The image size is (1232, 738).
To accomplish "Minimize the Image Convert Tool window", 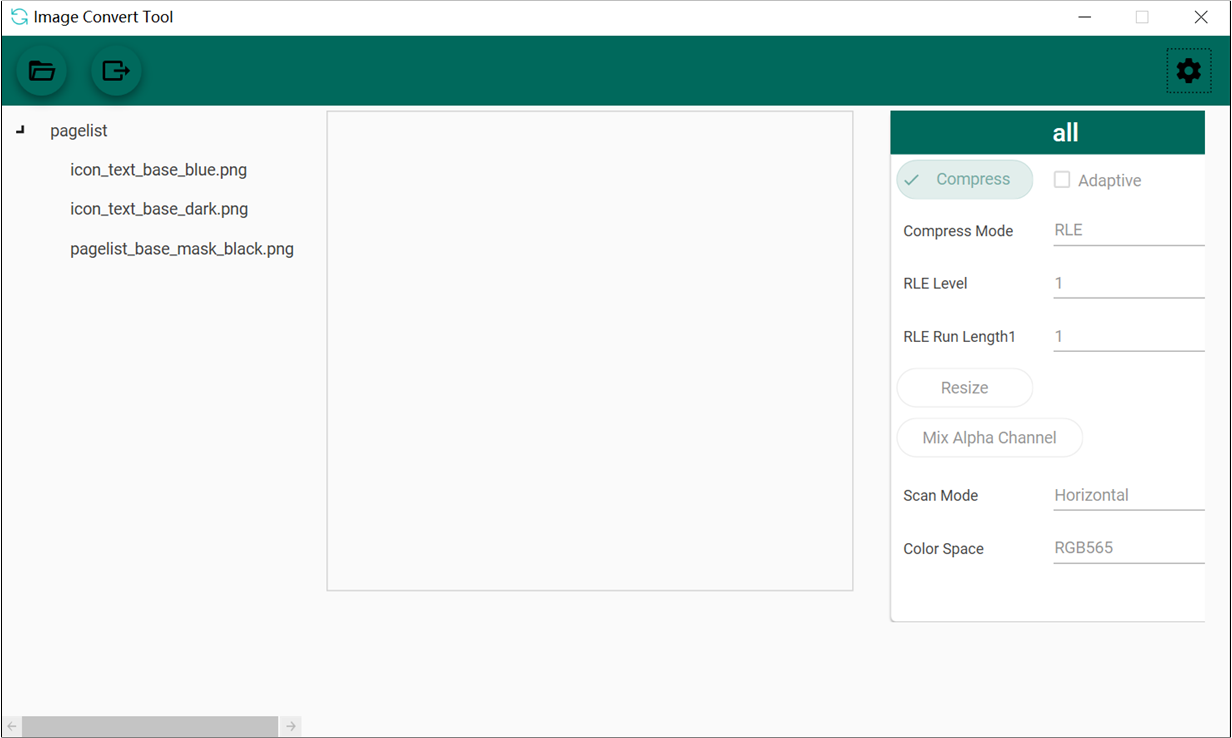I will [1086, 17].
